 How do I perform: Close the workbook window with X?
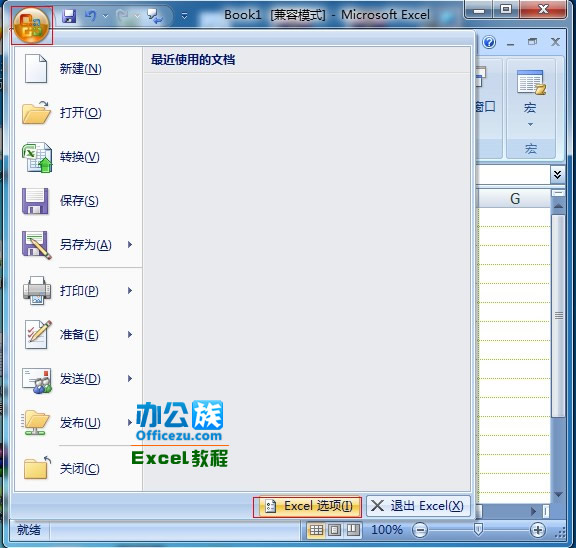click(555, 42)
